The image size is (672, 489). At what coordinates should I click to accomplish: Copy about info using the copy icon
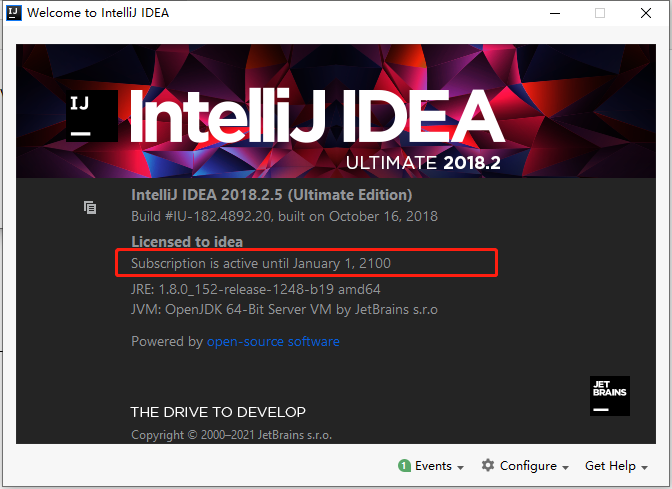click(90, 208)
